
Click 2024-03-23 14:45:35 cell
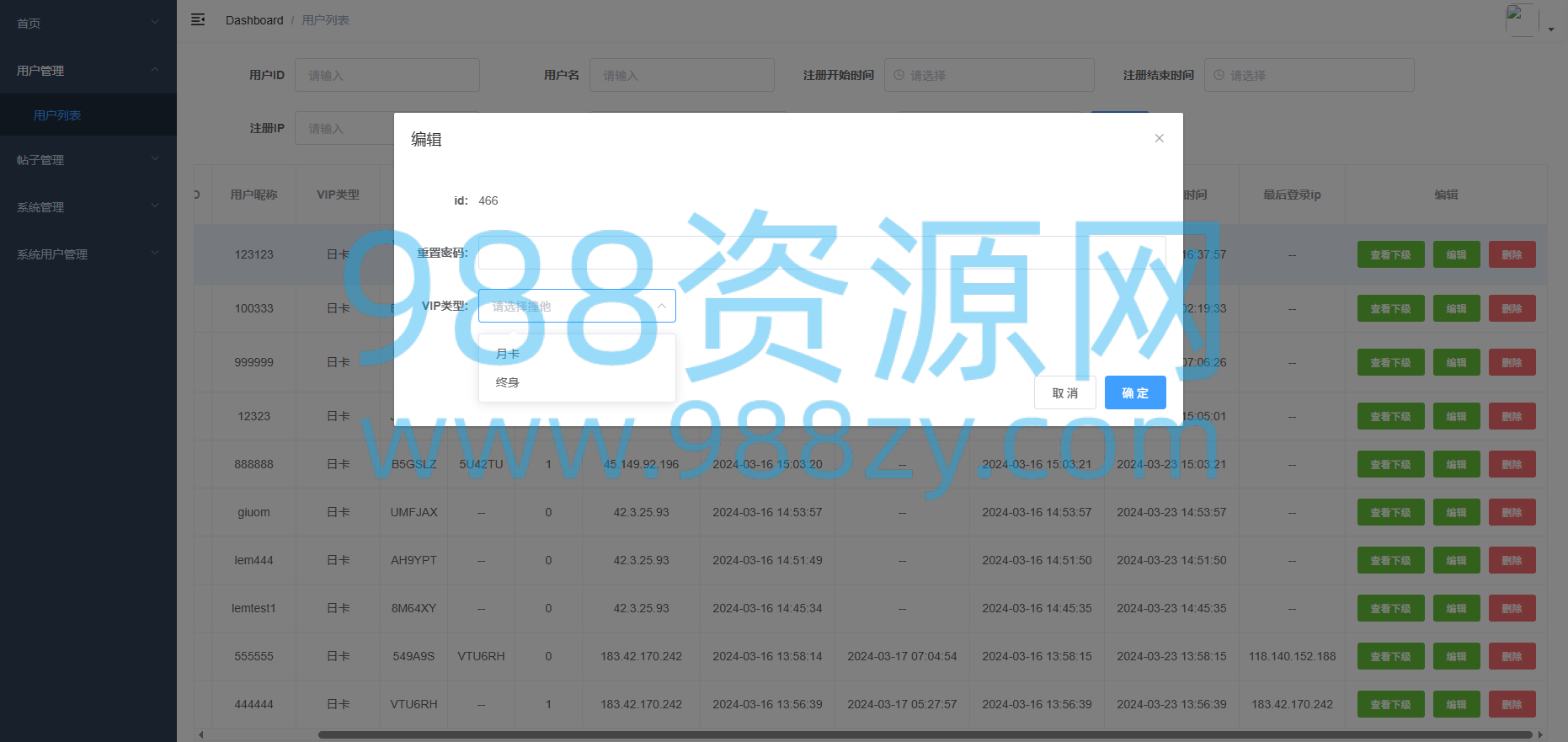tap(1171, 608)
